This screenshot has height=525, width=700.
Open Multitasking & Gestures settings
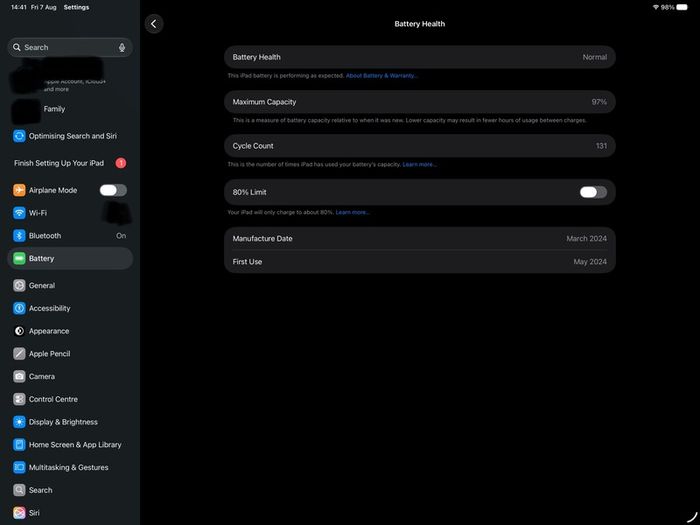(70, 467)
